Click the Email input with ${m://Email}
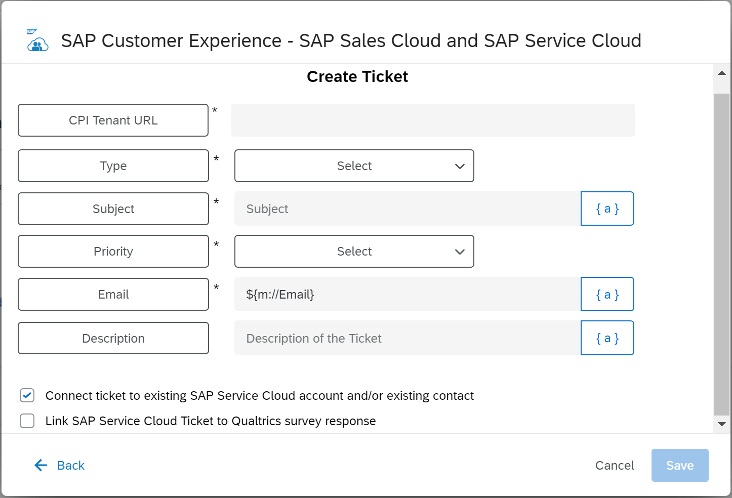 click(x=408, y=294)
